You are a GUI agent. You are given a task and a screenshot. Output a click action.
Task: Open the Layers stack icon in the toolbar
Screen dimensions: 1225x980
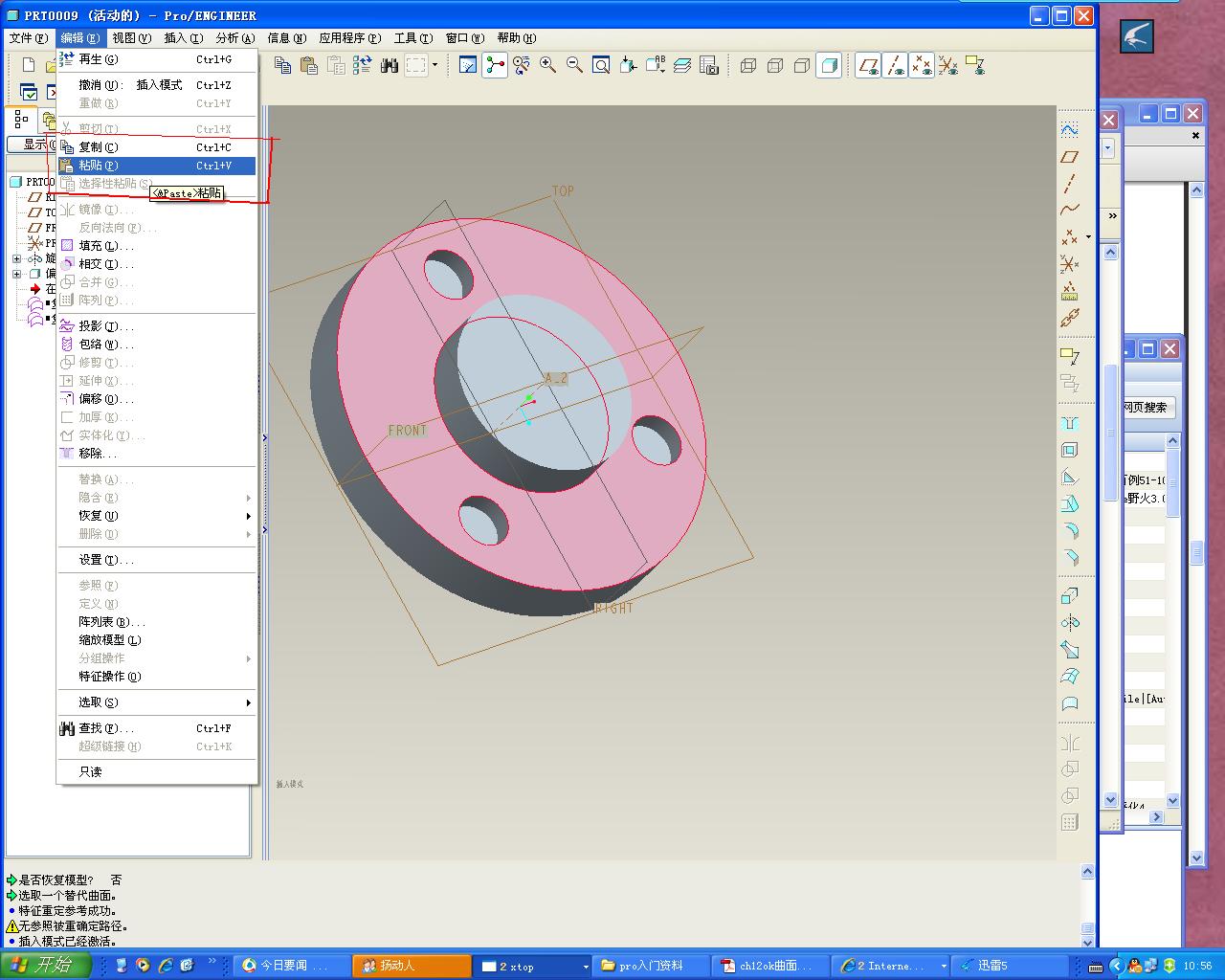click(681, 65)
